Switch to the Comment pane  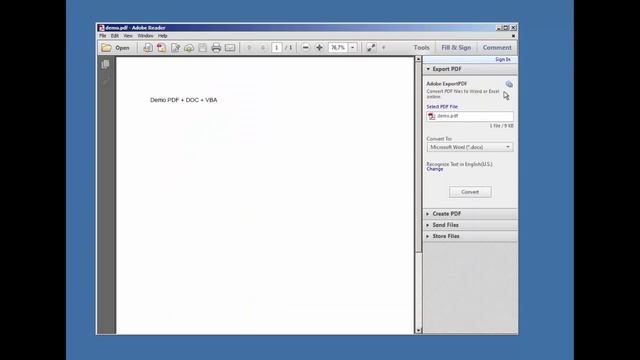pos(497,48)
